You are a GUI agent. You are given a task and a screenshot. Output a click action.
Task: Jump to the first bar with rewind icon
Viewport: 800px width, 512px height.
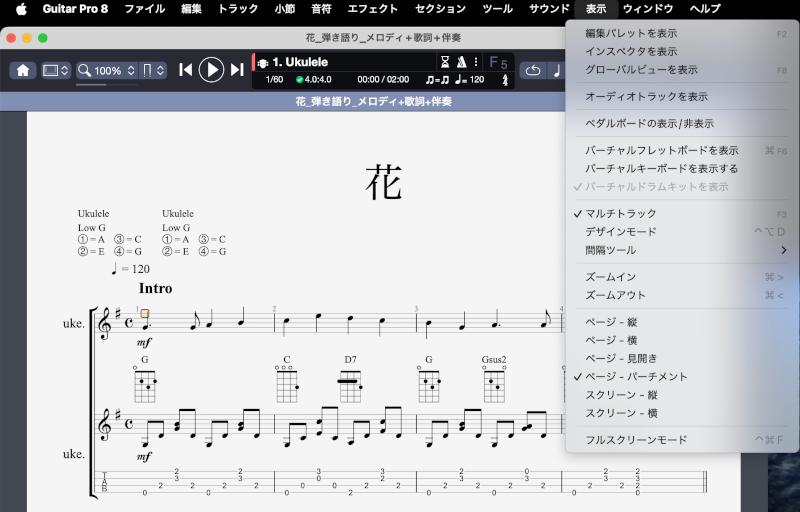(x=185, y=70)
